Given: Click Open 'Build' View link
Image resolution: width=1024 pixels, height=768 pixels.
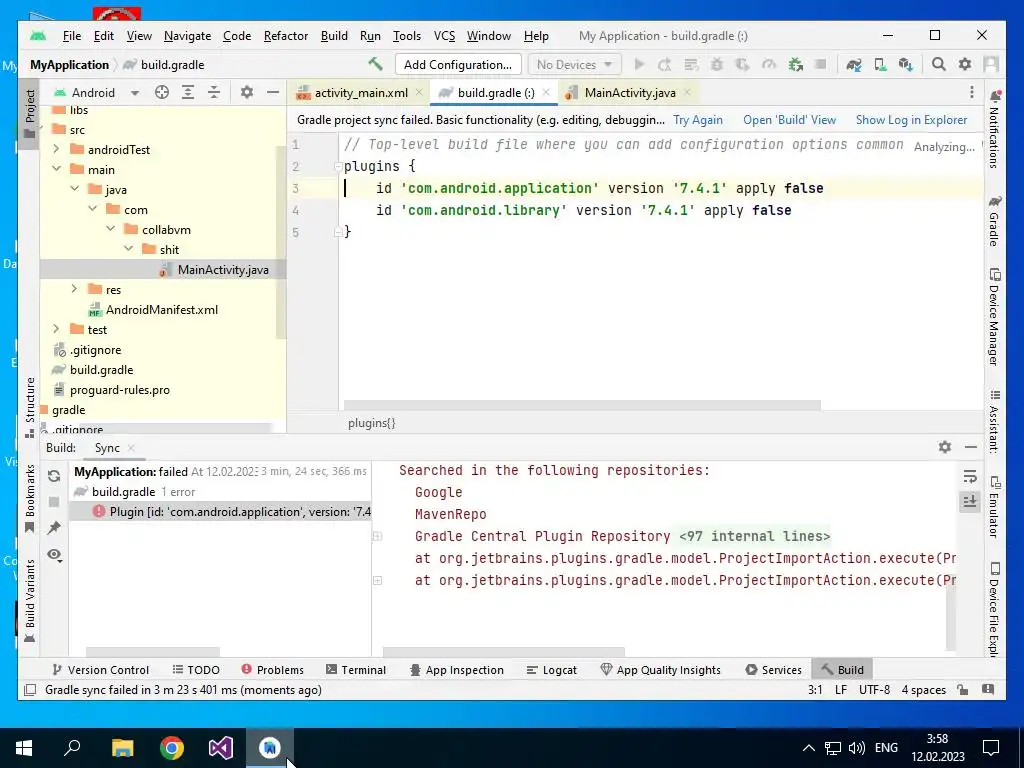Looking at the screenshot, I should click(x=789, y=120).
